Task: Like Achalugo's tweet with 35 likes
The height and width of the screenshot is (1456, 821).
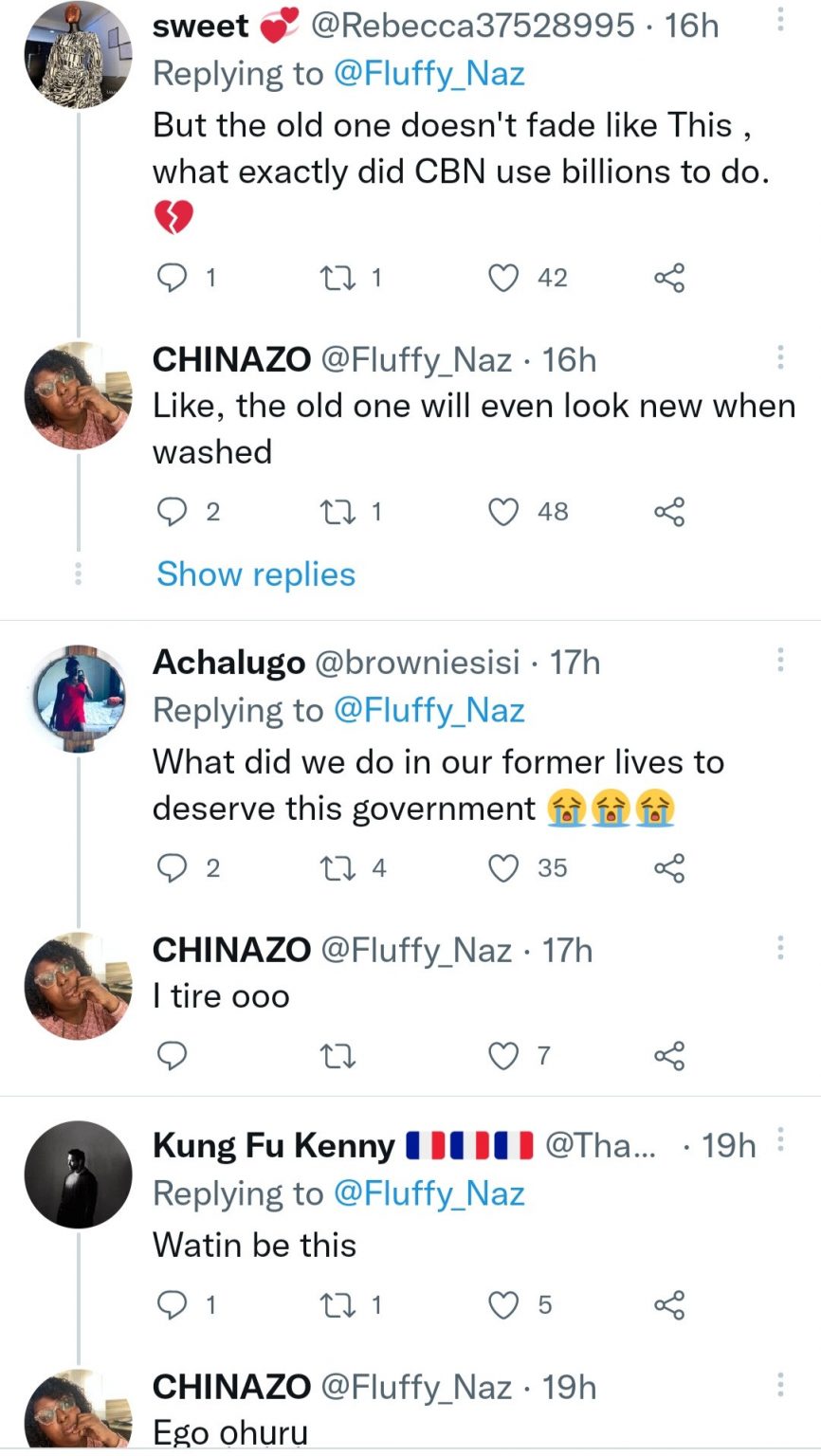Action: click(504, 867)
